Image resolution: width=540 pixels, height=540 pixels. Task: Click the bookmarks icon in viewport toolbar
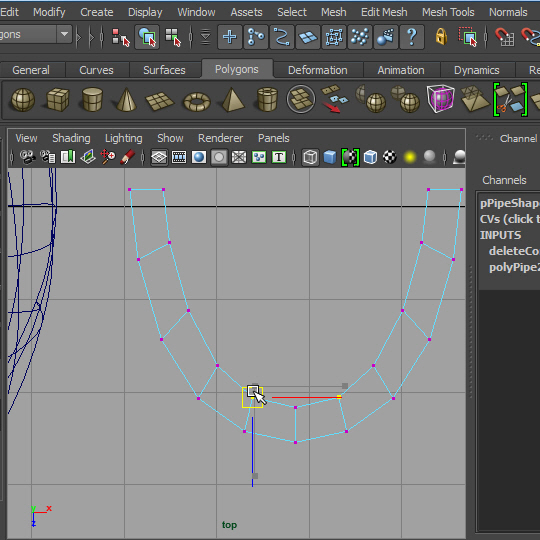pyautogui.click(x=68, y=157)
